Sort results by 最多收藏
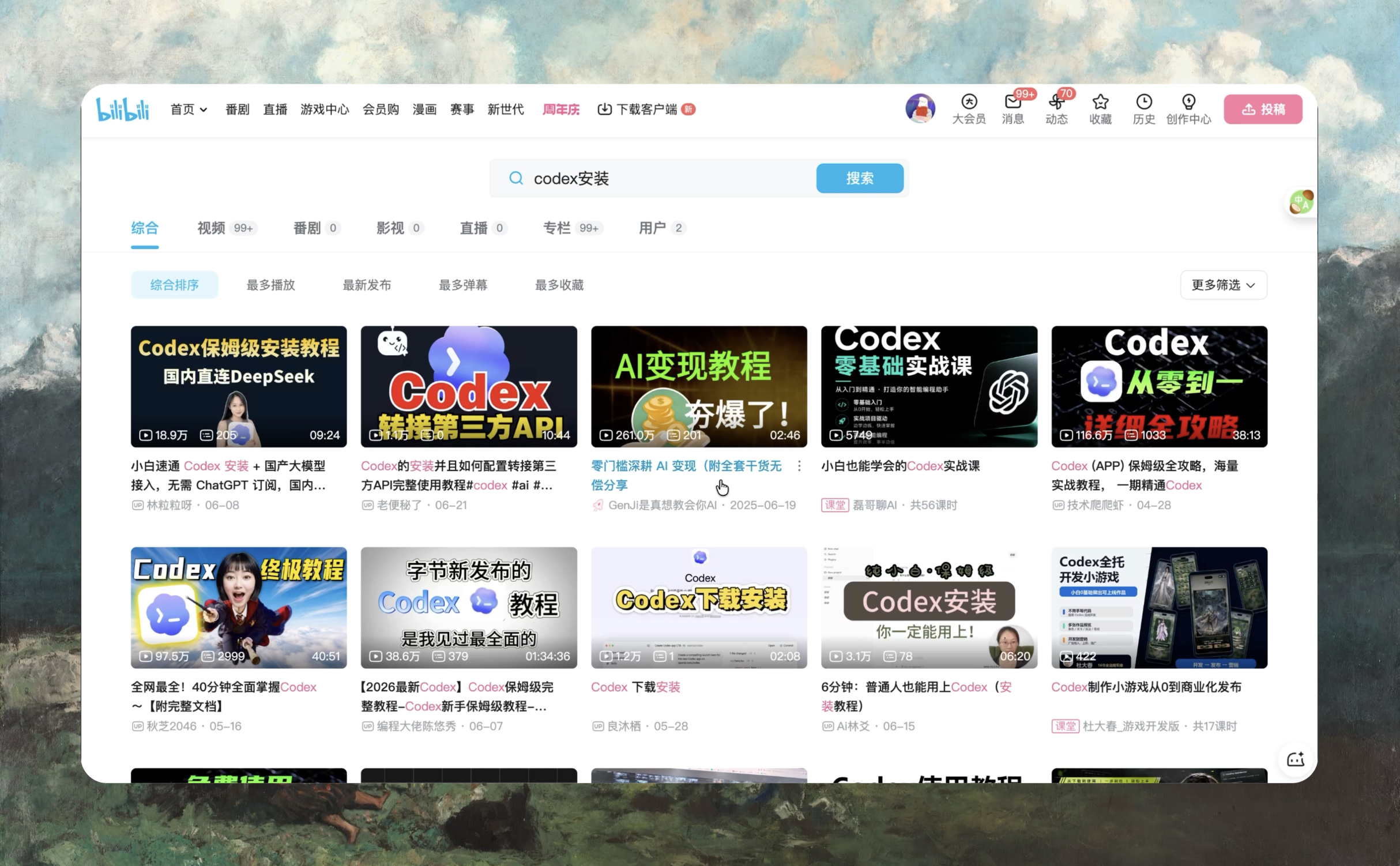Viewport: 1400px width, 866px height. pos(559,285)
